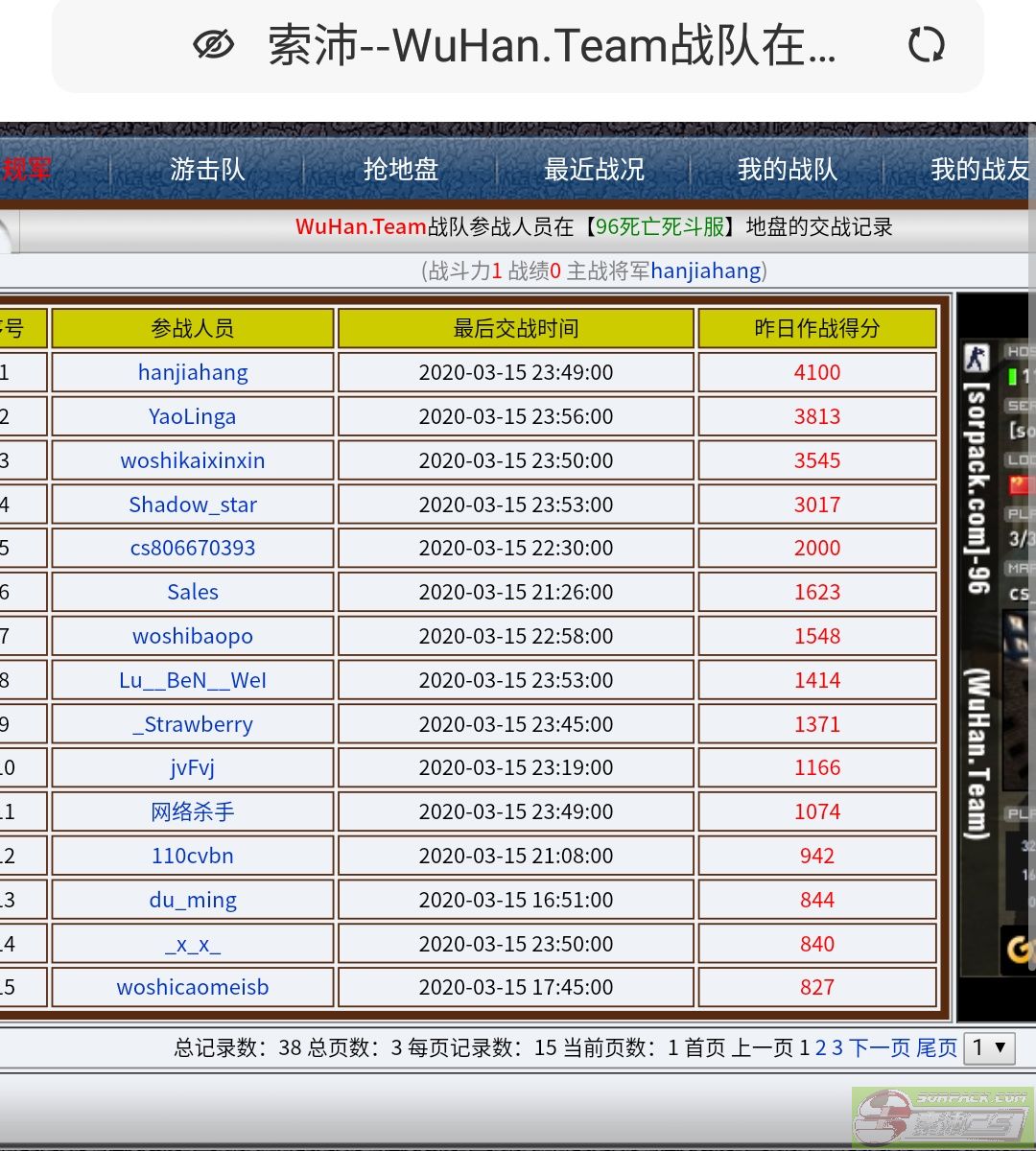This screenshot has height=1151, width=1036.
Task: Click the 96死亡死斗服 server link
Action: click(x=660, y=227)
